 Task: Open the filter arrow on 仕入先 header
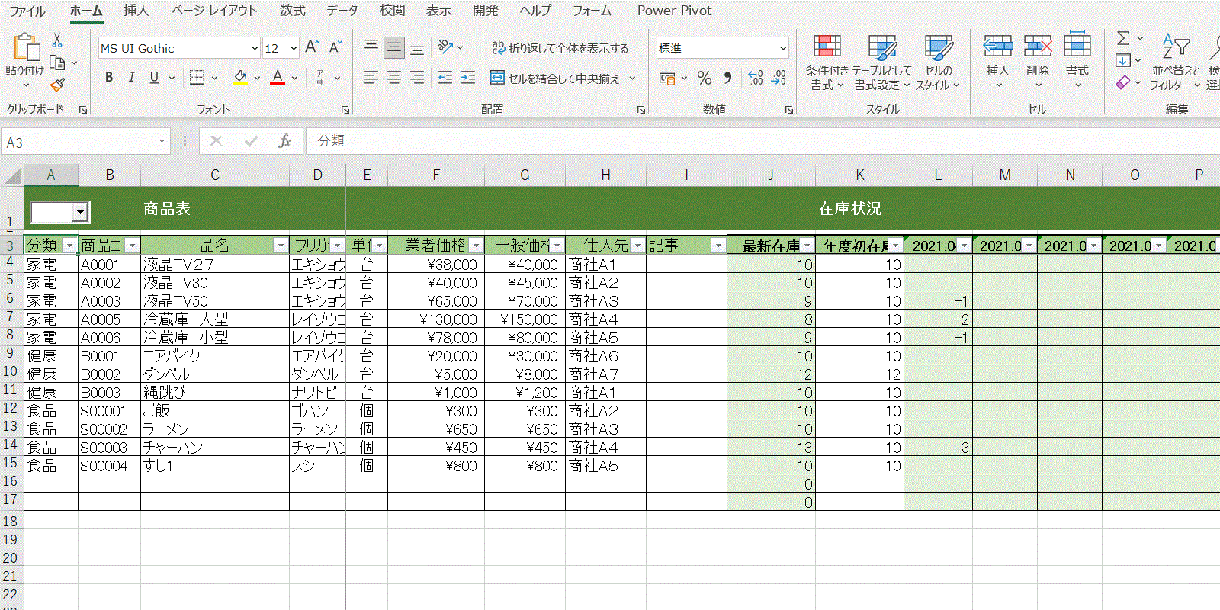(637, 245)
